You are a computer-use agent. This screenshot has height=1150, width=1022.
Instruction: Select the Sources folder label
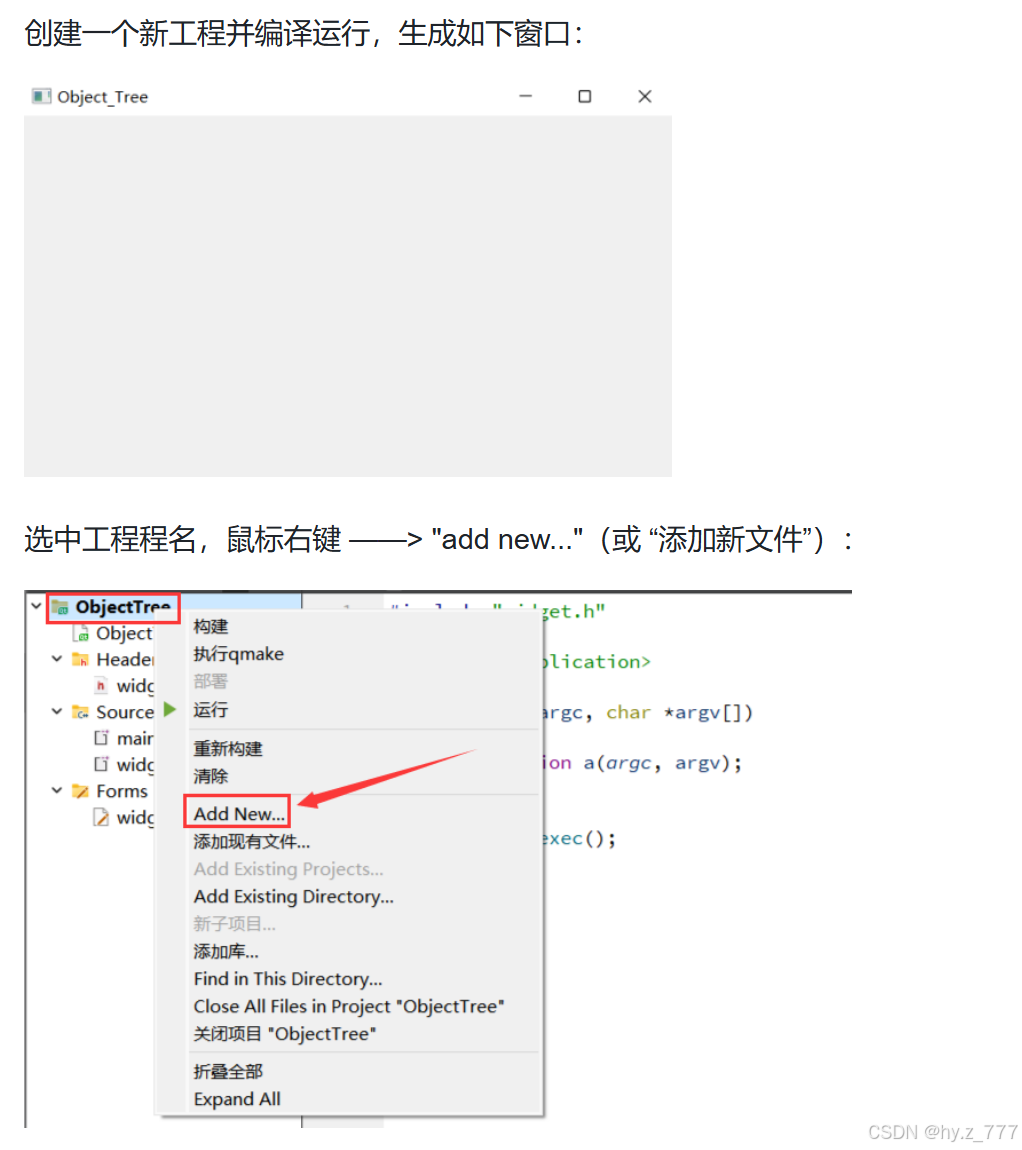coord(125,712)
